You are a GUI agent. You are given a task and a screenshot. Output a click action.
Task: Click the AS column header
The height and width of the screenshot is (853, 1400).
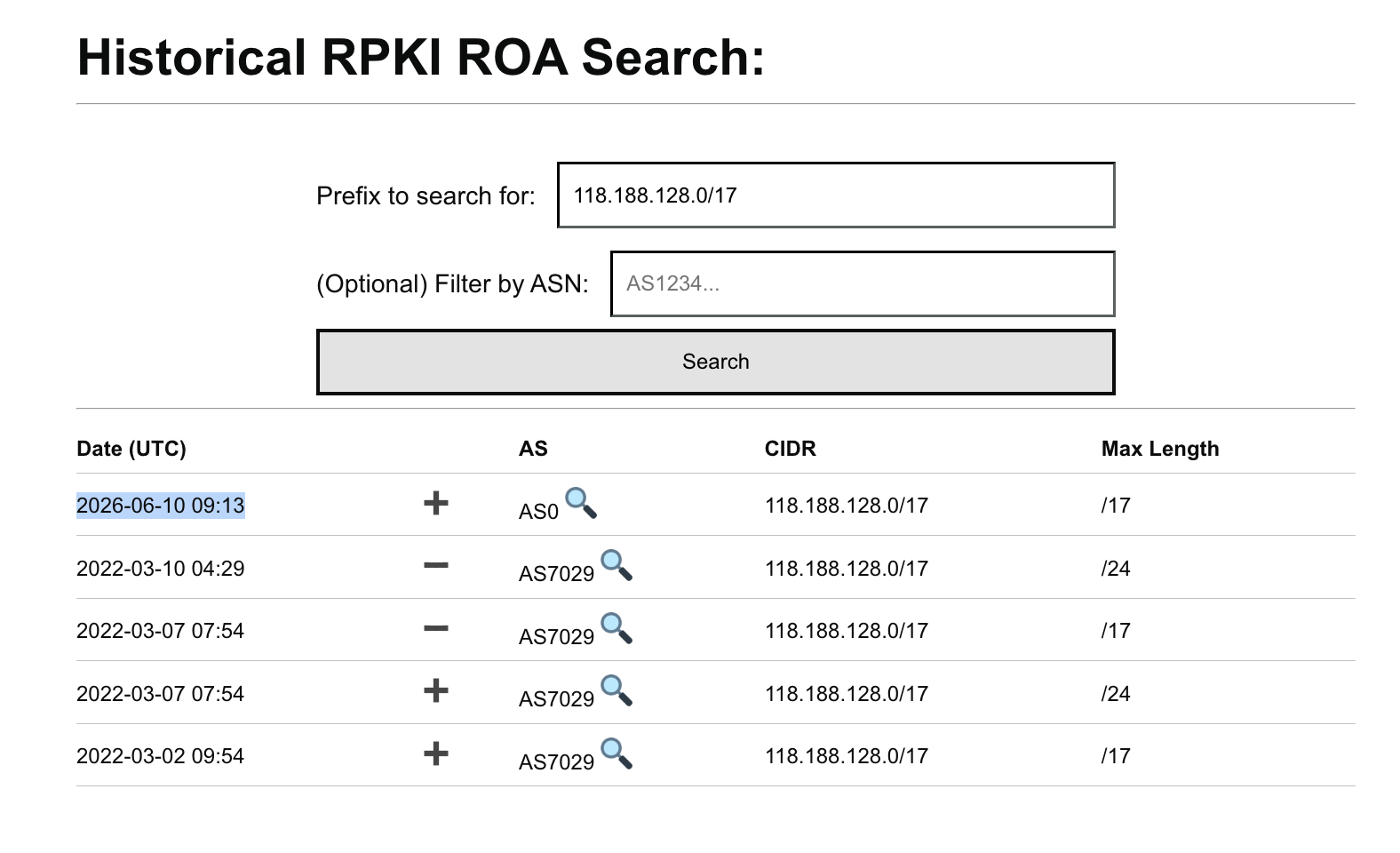pyautogui.click(x=533, y=449)
